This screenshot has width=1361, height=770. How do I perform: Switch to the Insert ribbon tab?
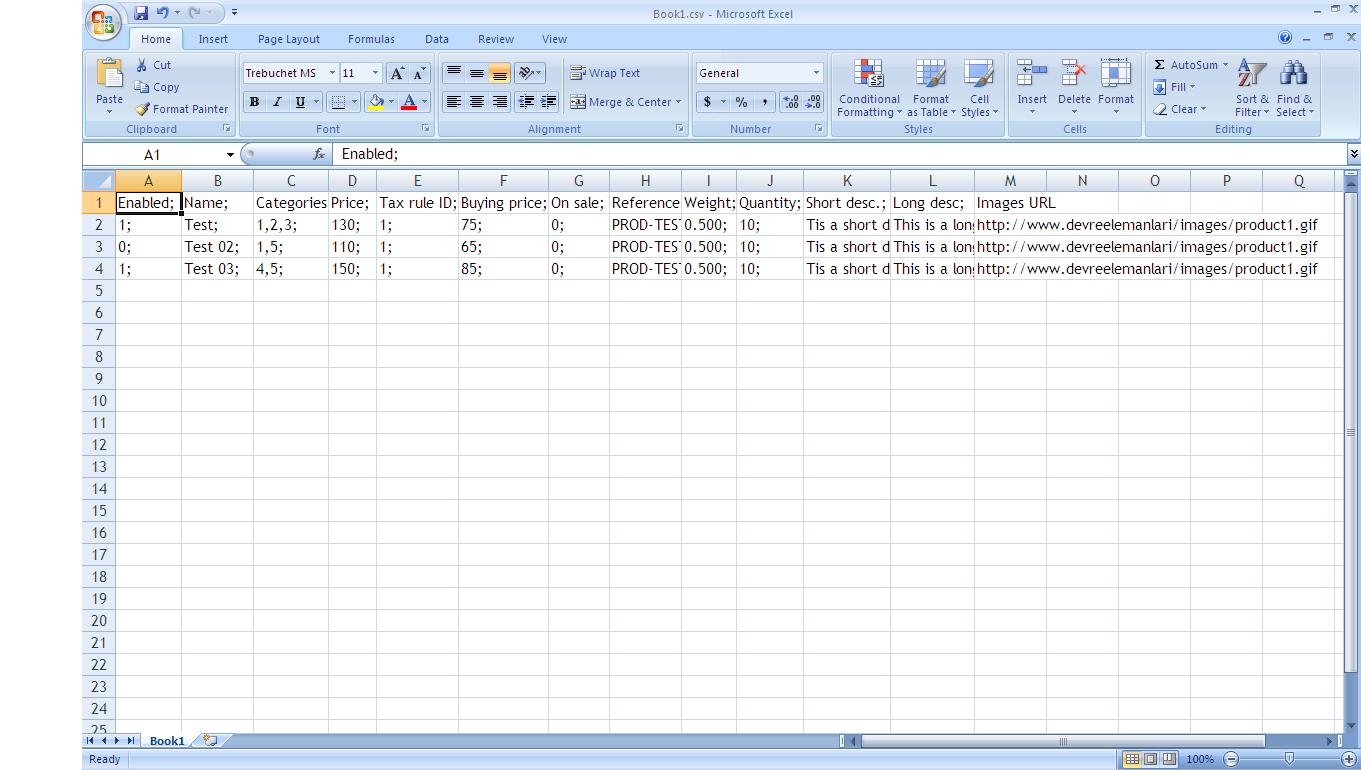coord(213,39)
